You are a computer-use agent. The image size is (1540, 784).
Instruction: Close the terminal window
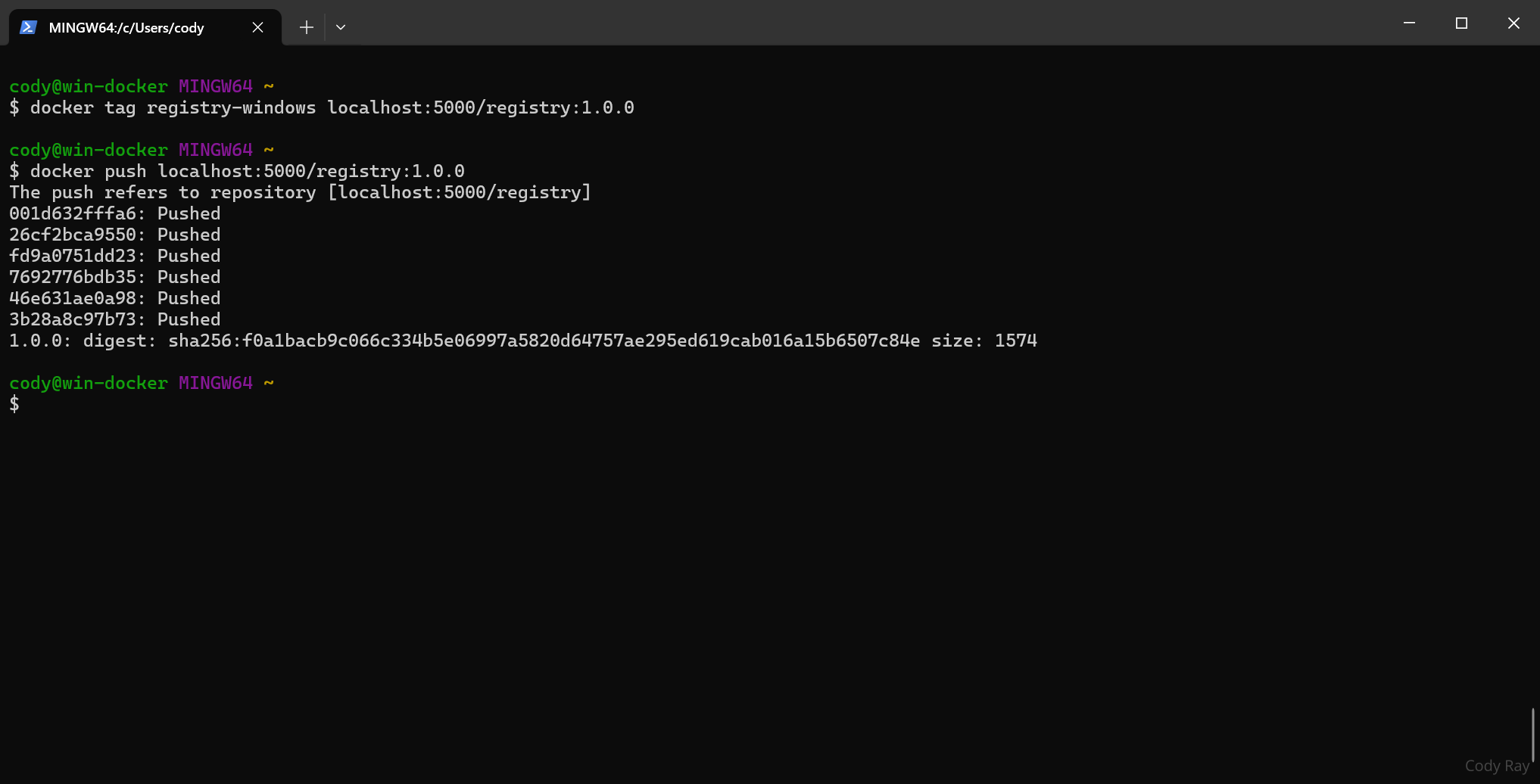click(x=1514, y=23)
